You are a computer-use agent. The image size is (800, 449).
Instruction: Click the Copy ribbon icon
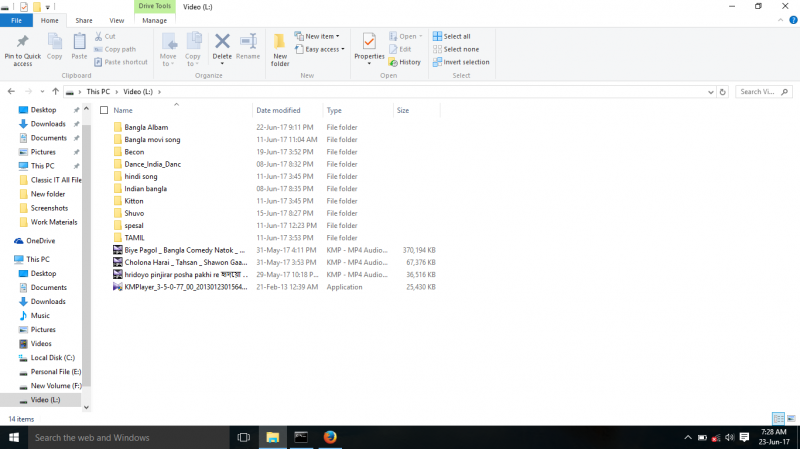tap(55, 41)
